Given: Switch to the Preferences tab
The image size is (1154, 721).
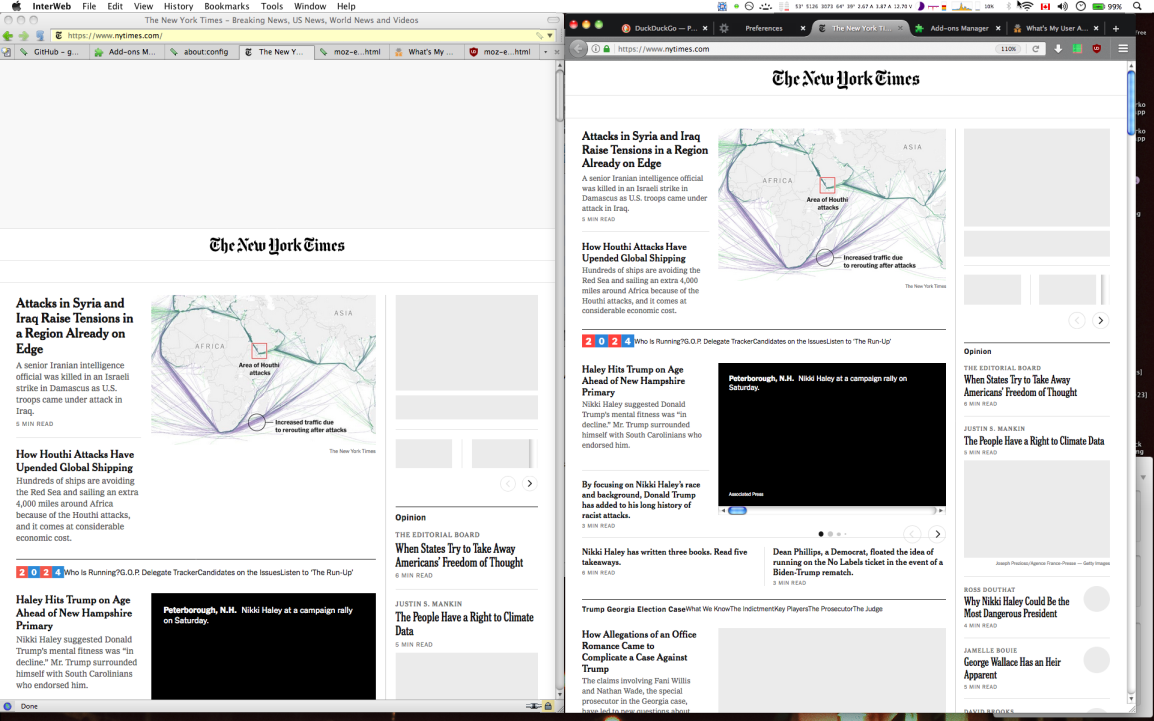Looking at the screenshot, I should coord(762,28).
